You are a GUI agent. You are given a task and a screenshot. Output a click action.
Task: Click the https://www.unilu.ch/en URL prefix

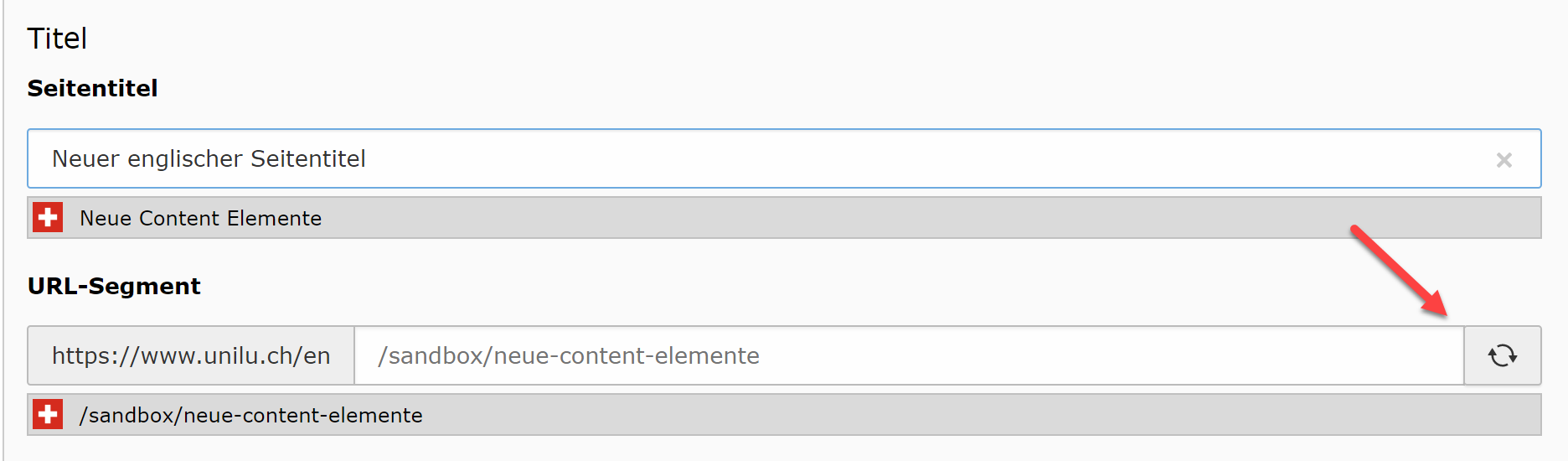pyautogui.click(x=191, y=355)
